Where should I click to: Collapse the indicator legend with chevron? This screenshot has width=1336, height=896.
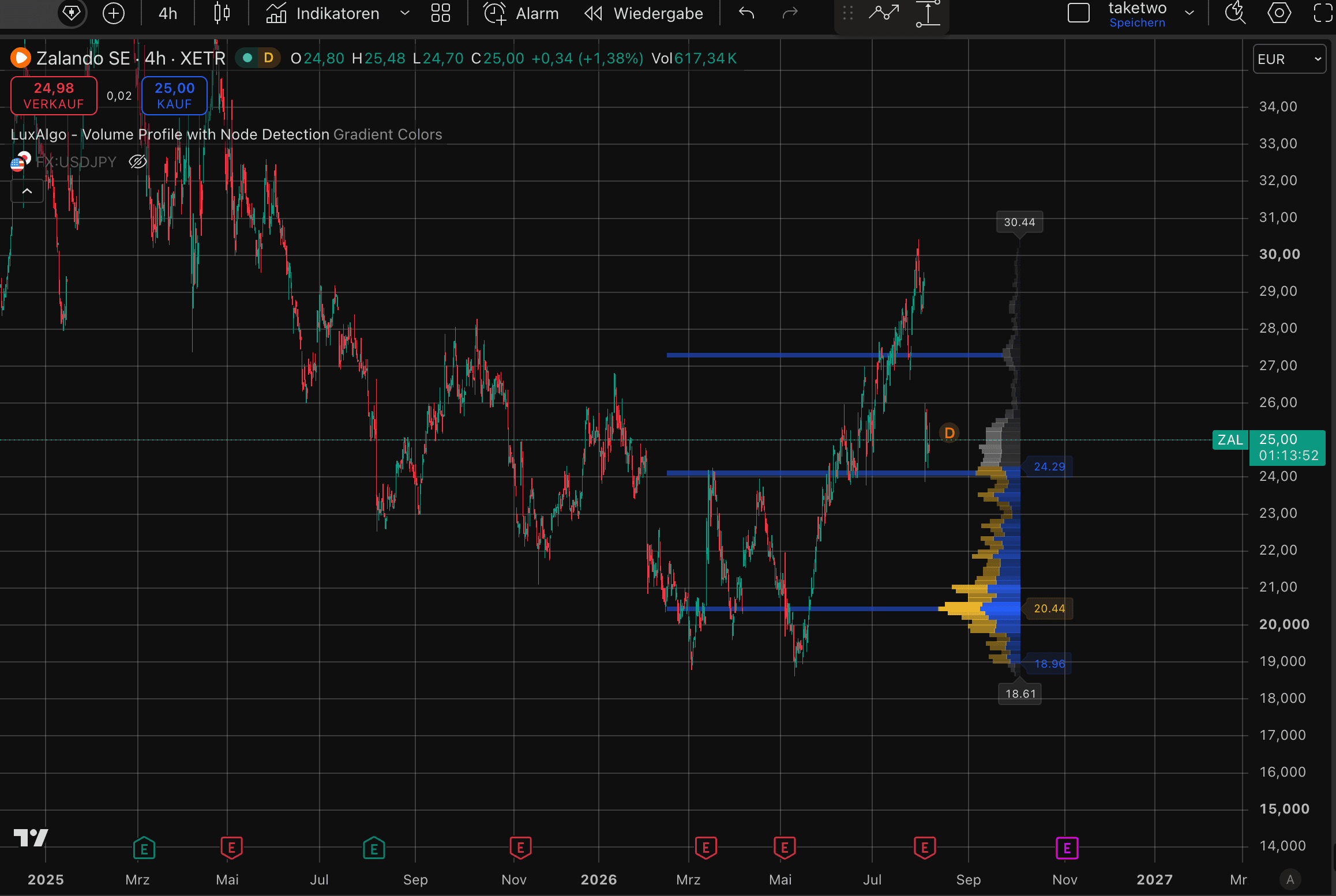tap(27, 191)
